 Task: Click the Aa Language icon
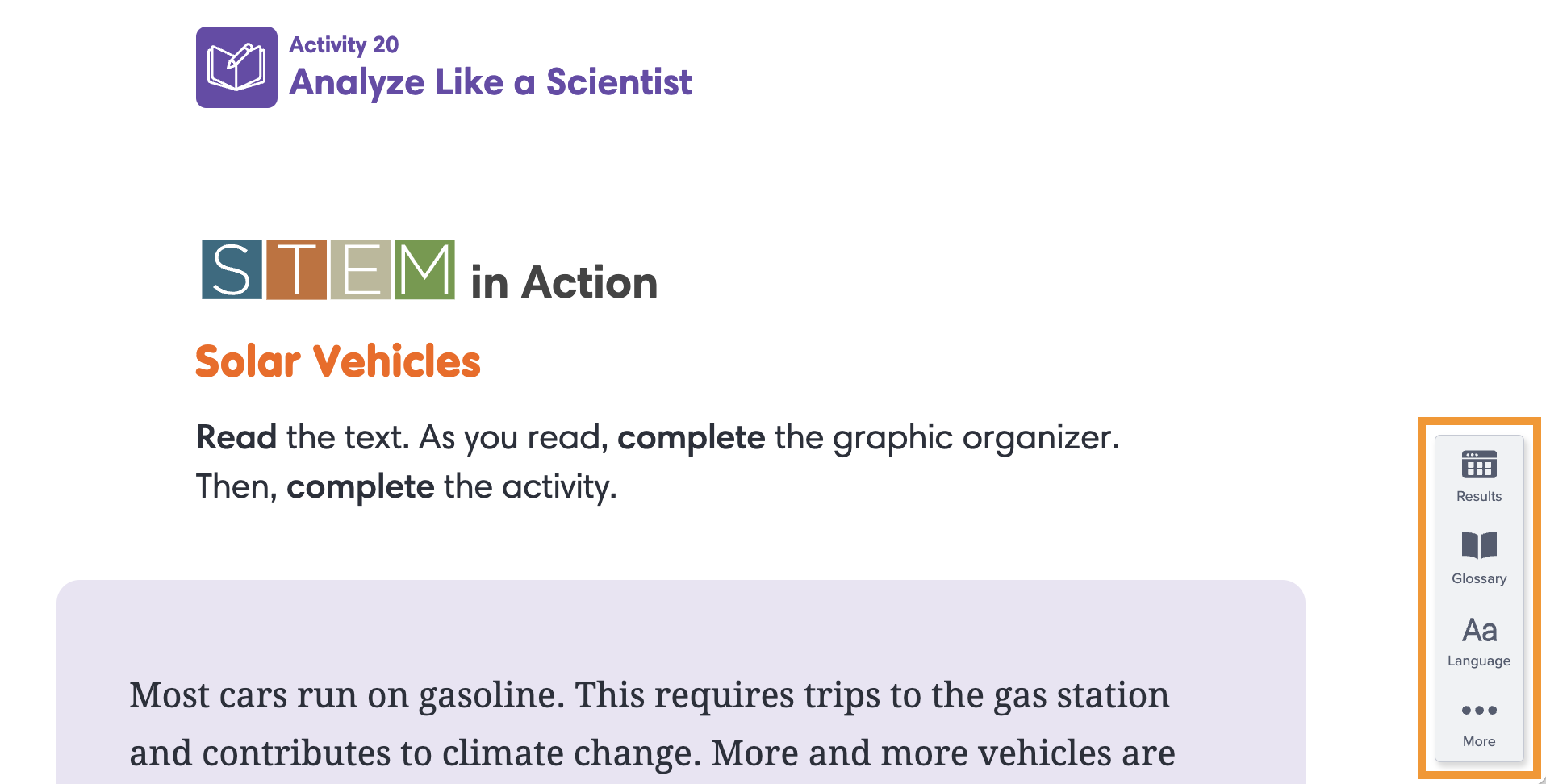(x=1479, y=630)
